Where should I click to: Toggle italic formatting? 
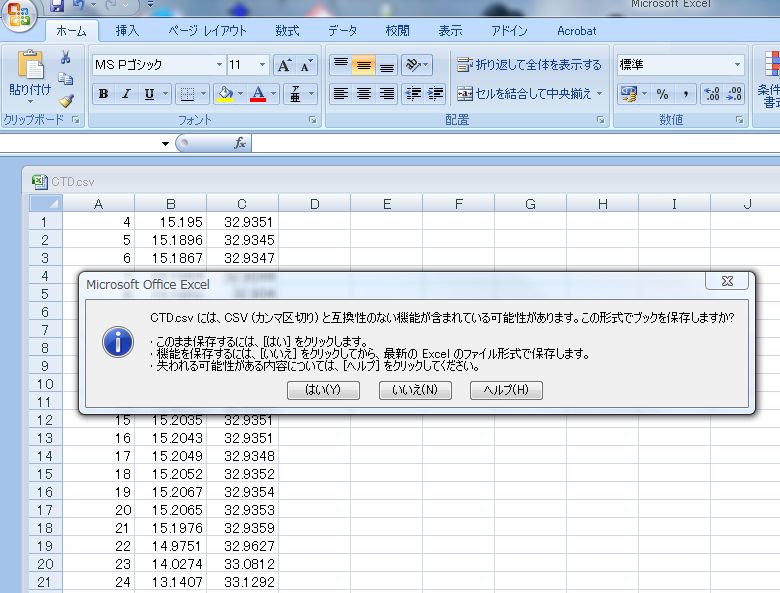pos(126,94)
